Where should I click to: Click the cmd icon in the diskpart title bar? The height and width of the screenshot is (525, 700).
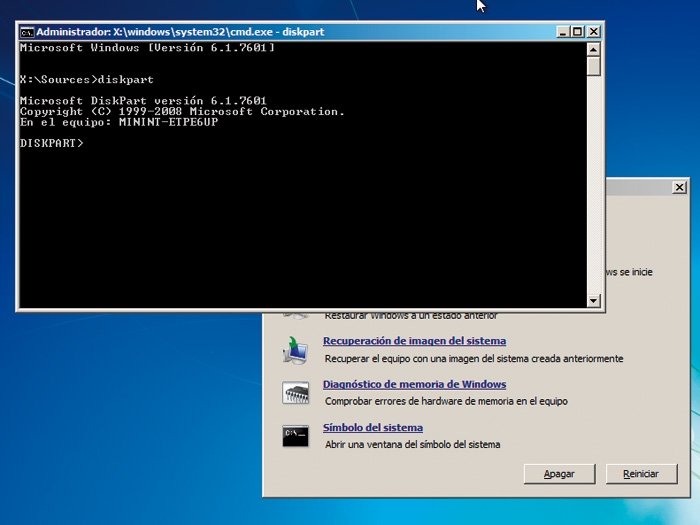[27, 32]
